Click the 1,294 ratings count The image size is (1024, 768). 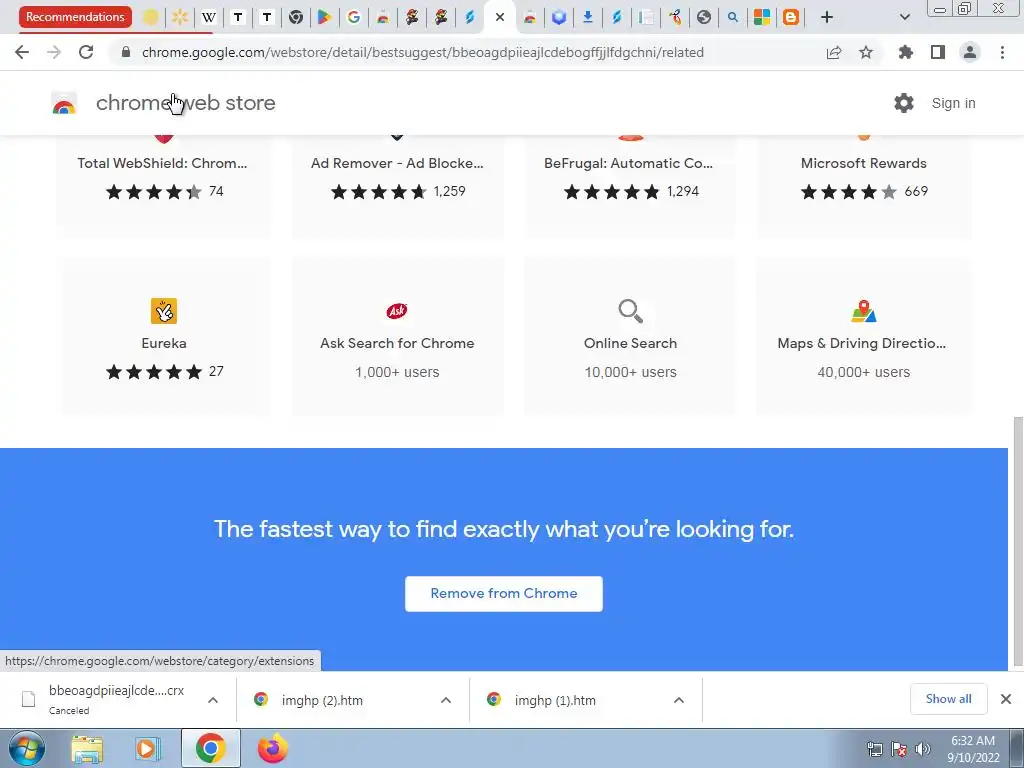point(682,191)
